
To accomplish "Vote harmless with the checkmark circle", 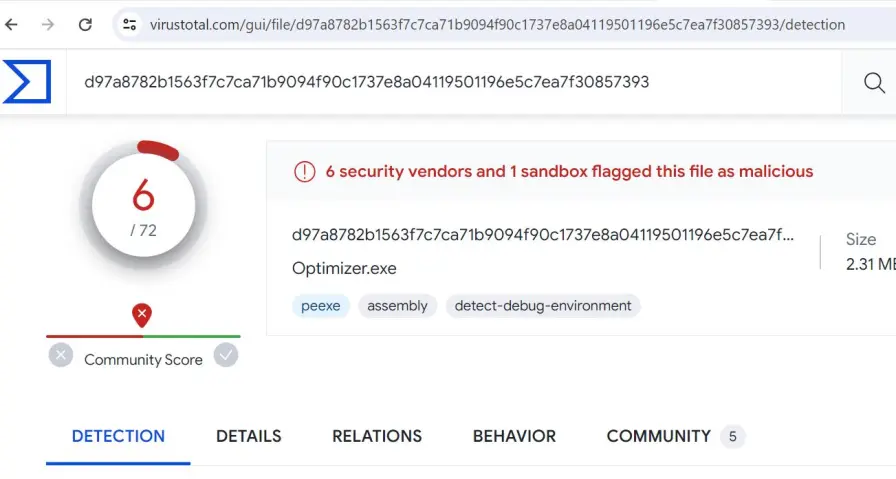I will [226, 356].
